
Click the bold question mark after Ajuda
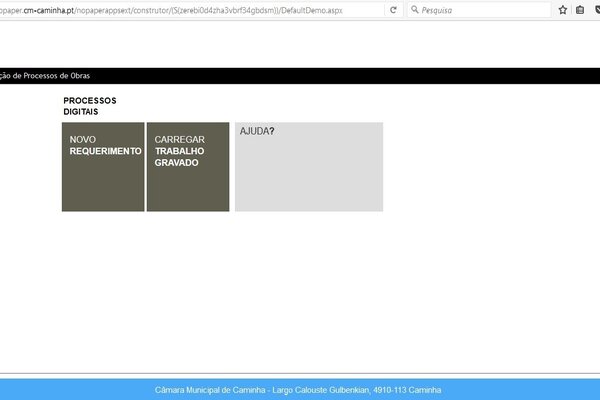click(272, 131)
